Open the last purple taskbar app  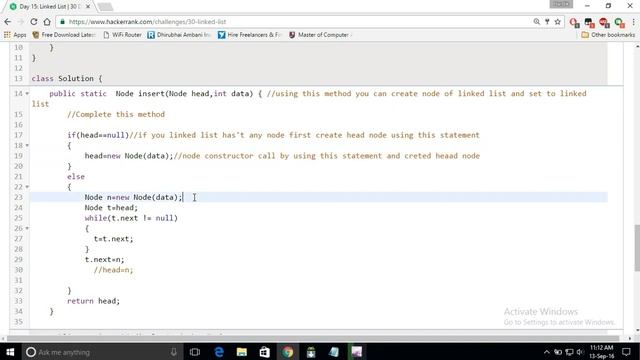point(356,352)
